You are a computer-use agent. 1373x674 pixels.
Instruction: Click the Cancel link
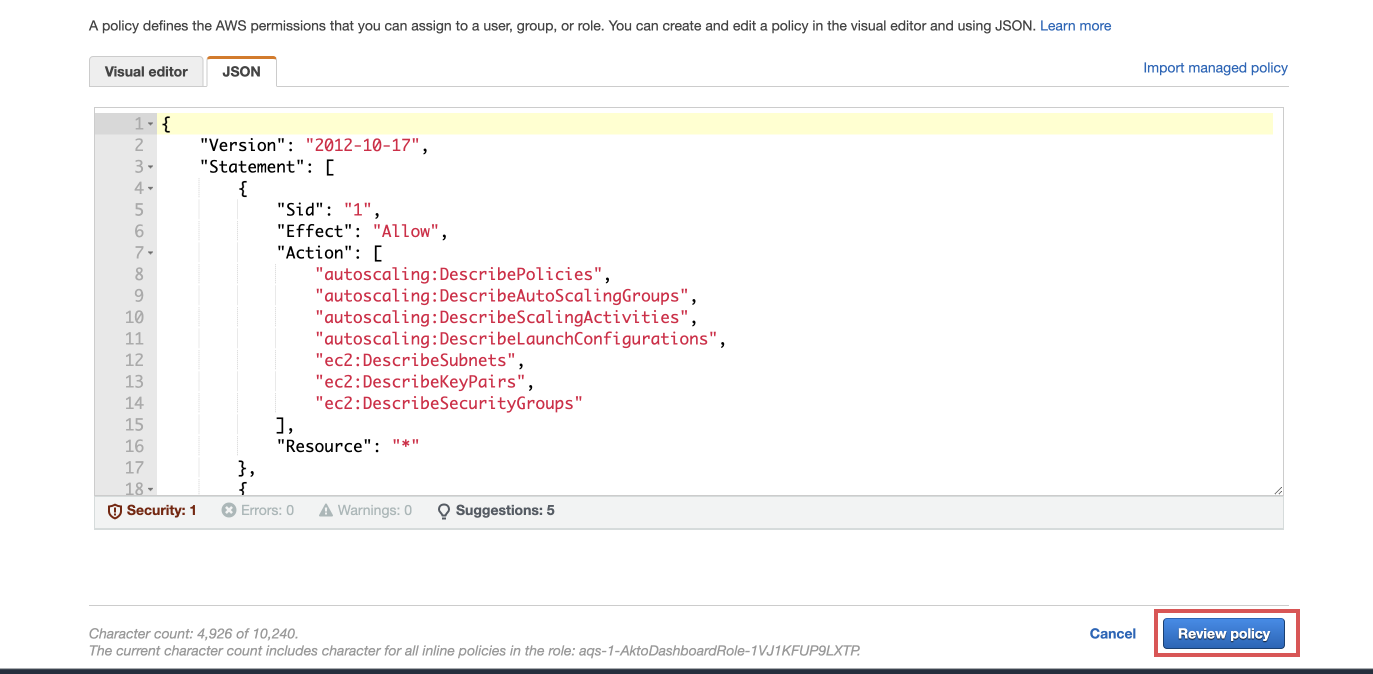1112,633
